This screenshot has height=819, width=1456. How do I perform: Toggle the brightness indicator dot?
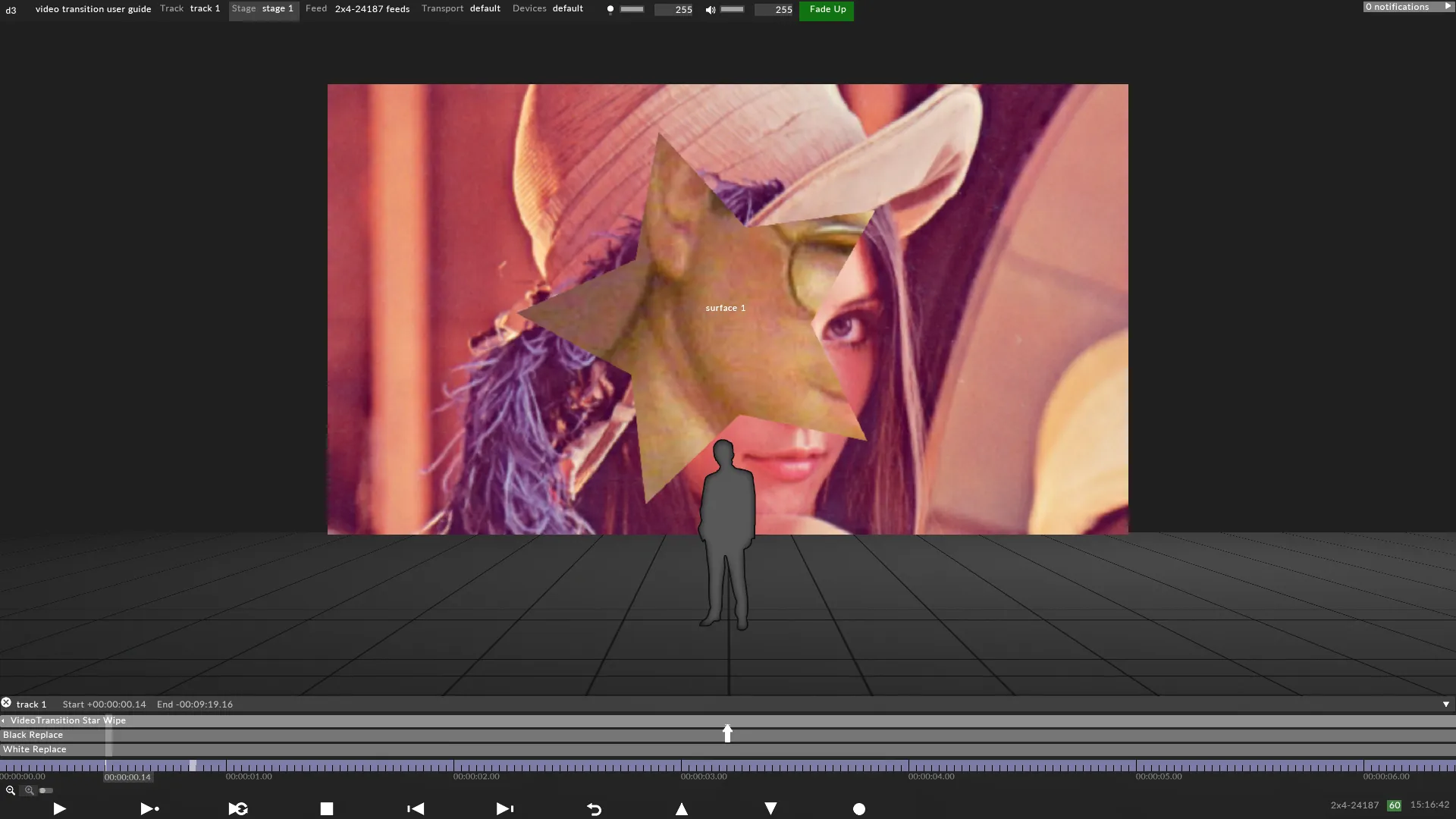tap(611, 9)
